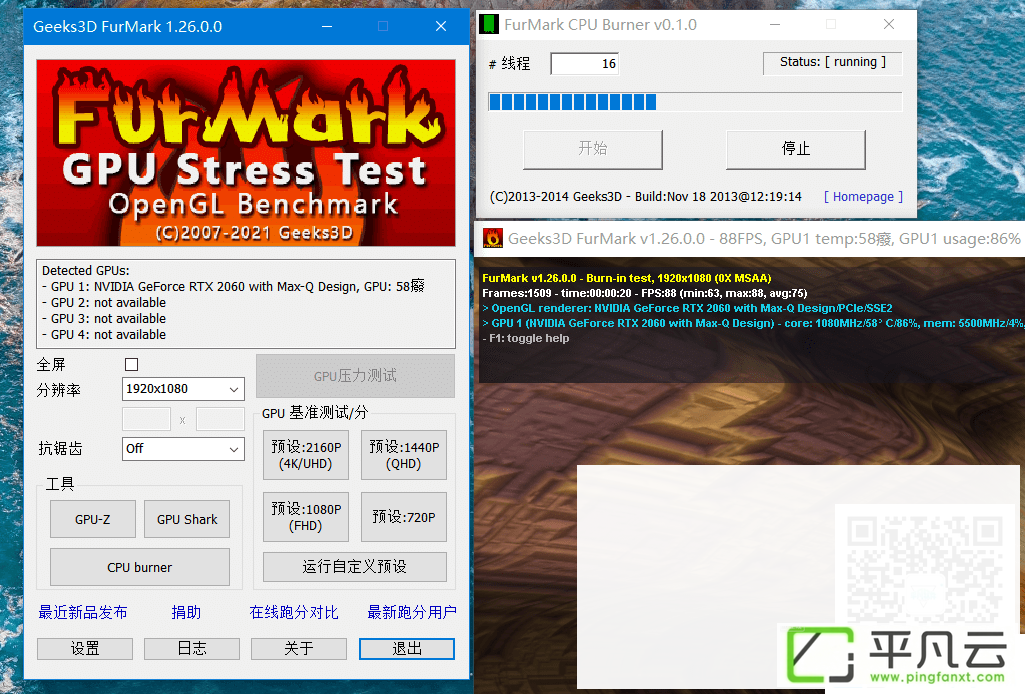1025x694 pixels.
Task: Run the 预设:720P benchmark
Action: (x=404, y=517)
